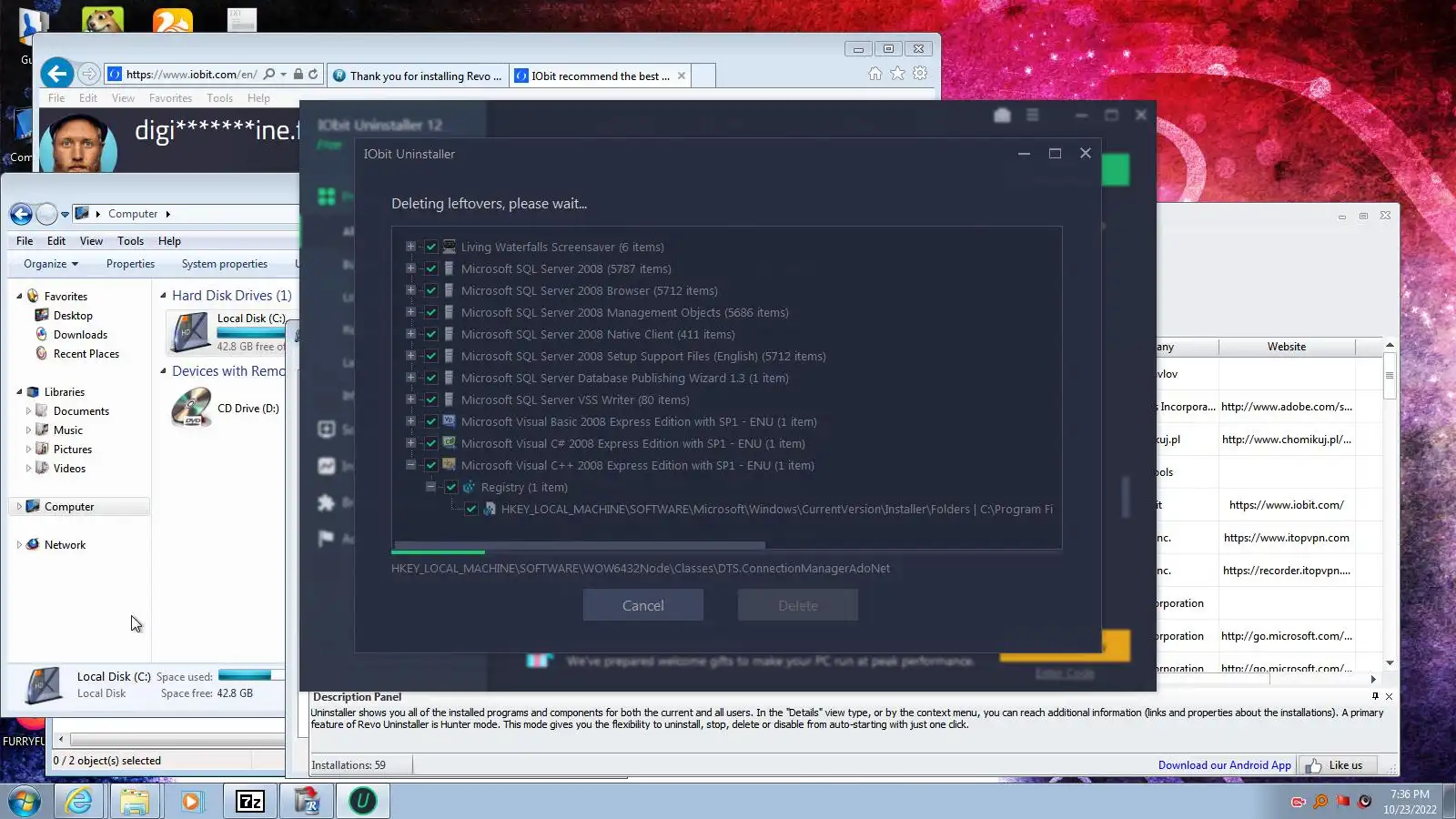
Task: Launch Internet Explorer from the taskbar
Action: pyautogui.click(x=79, y=801)
